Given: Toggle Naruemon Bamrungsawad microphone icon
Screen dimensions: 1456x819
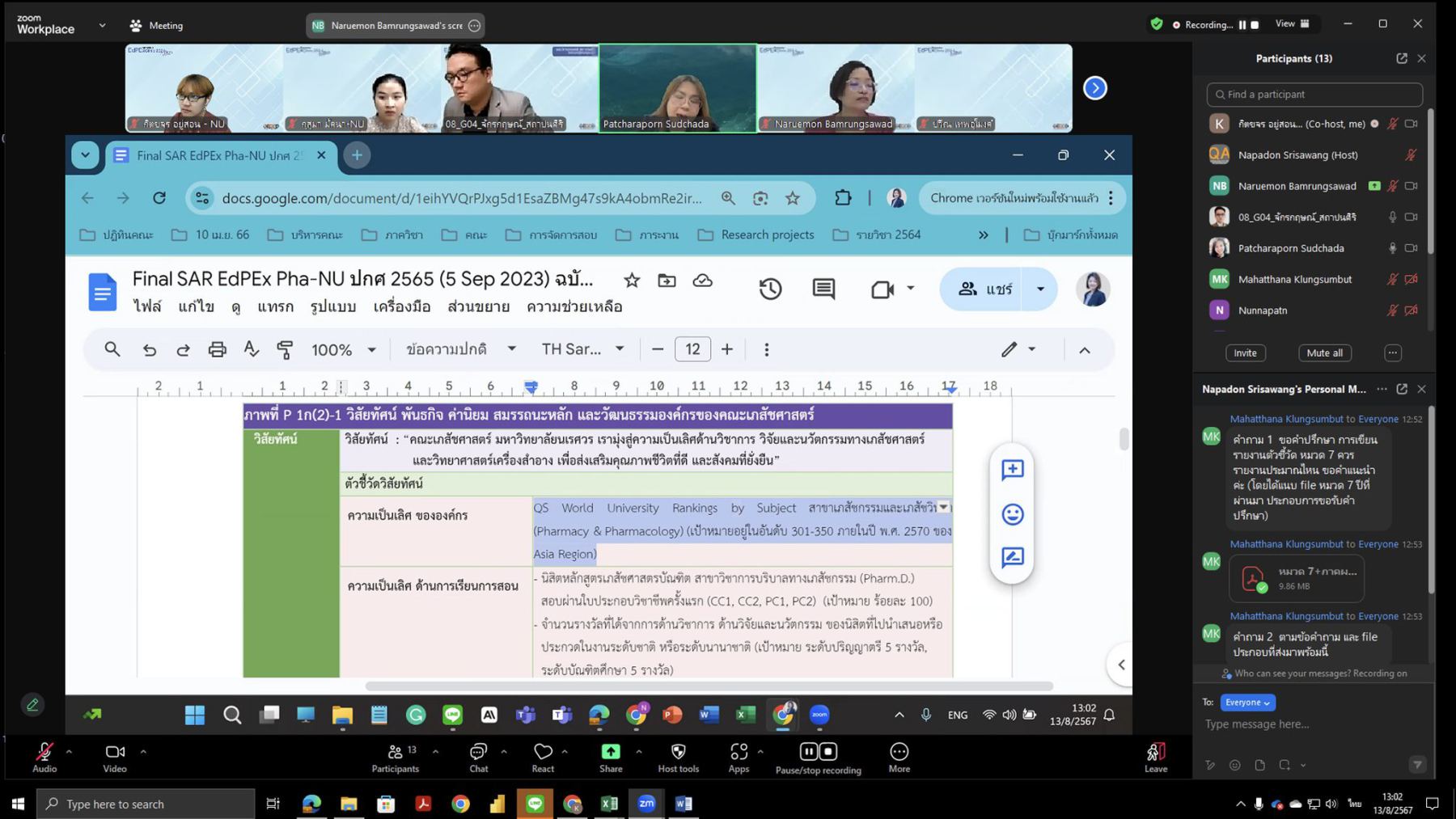Looking at the screenshot, I should [x=1392, y=186].
